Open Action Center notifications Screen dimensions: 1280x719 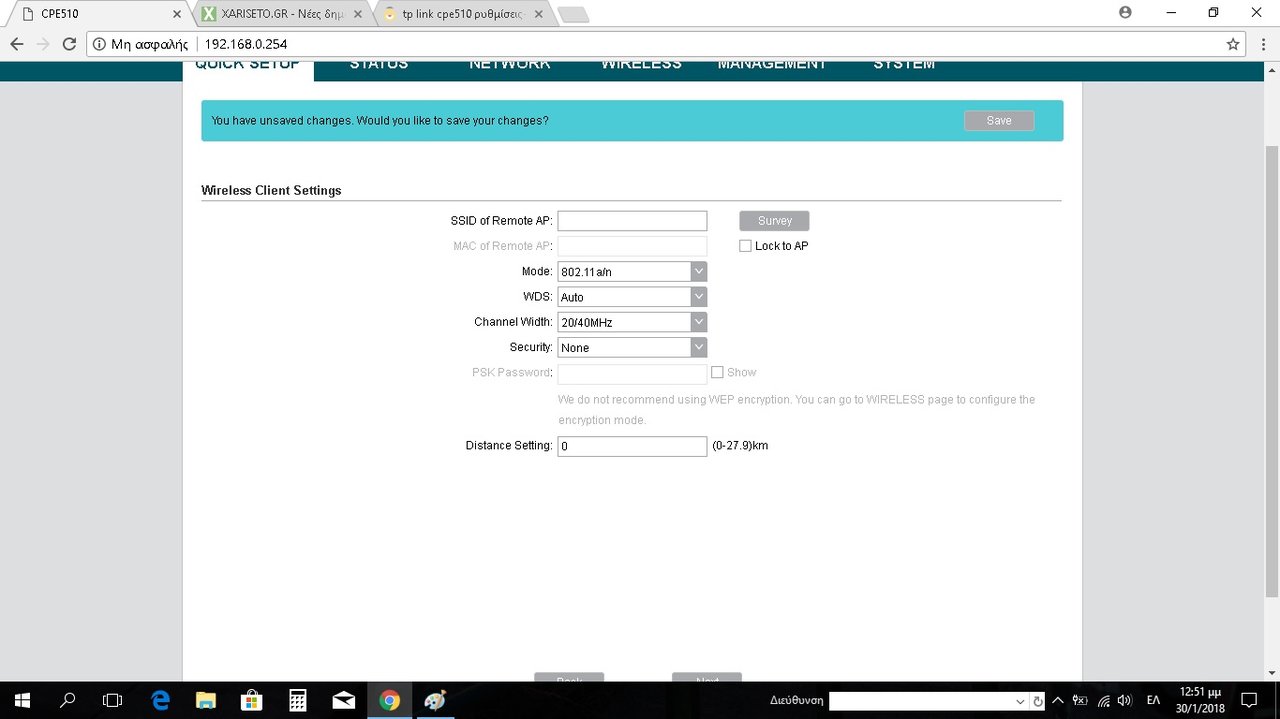(1248, 700)
